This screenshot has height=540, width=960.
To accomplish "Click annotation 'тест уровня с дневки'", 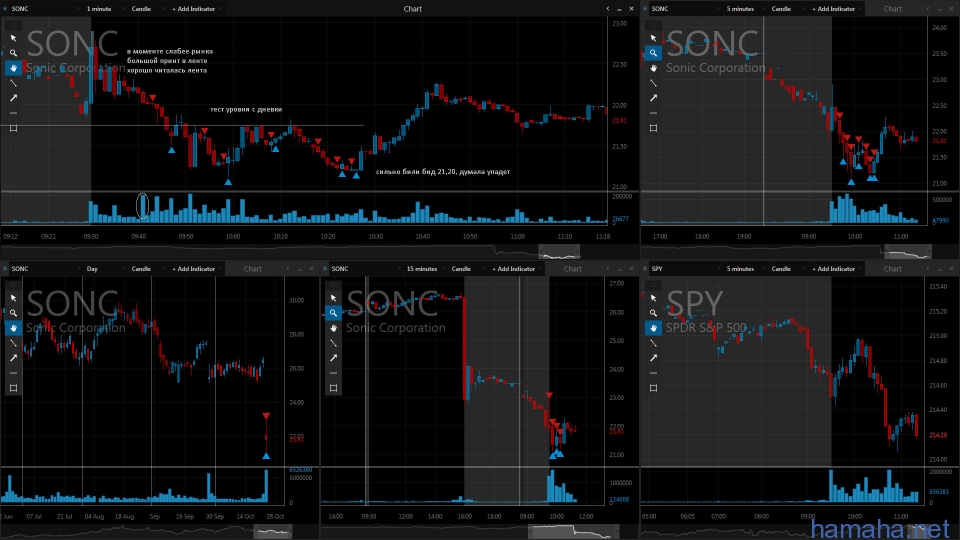I will click(x=246, y=110).
